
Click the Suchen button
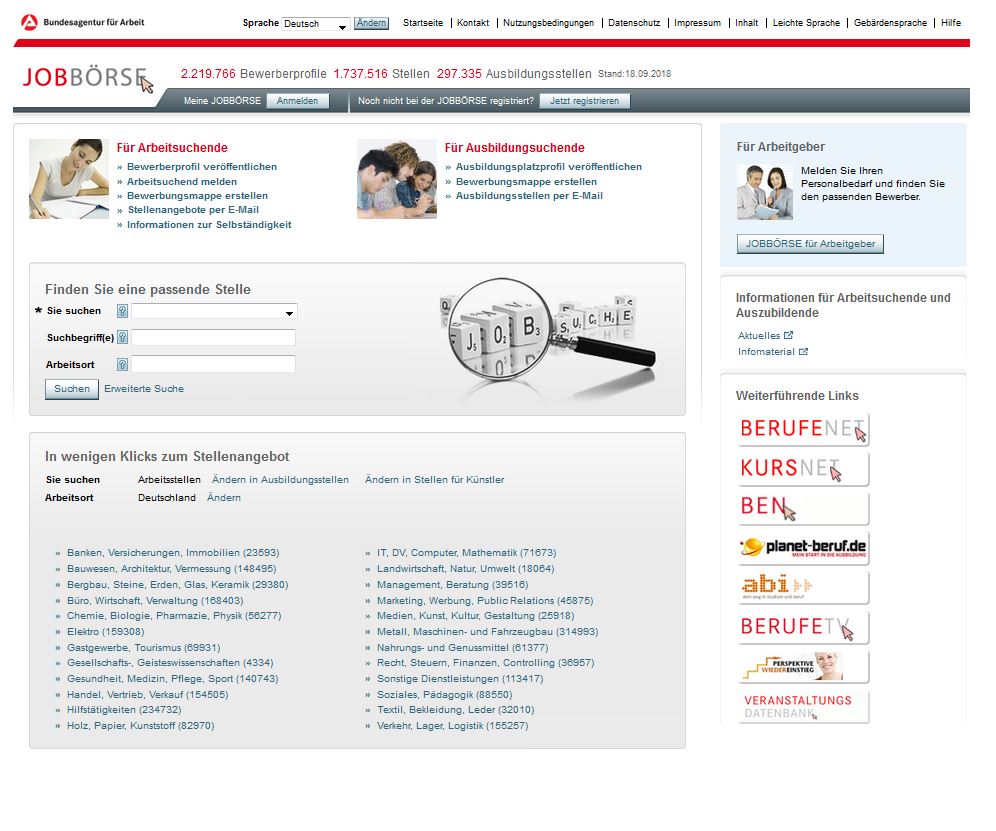click(72, 389)
